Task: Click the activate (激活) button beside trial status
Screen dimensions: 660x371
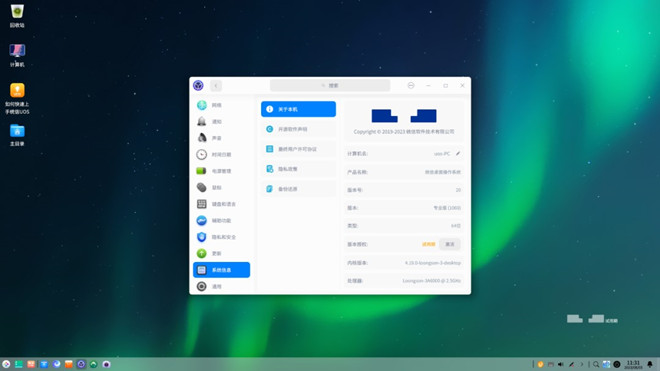Action: pyautogui.click(x=450, y=244)
